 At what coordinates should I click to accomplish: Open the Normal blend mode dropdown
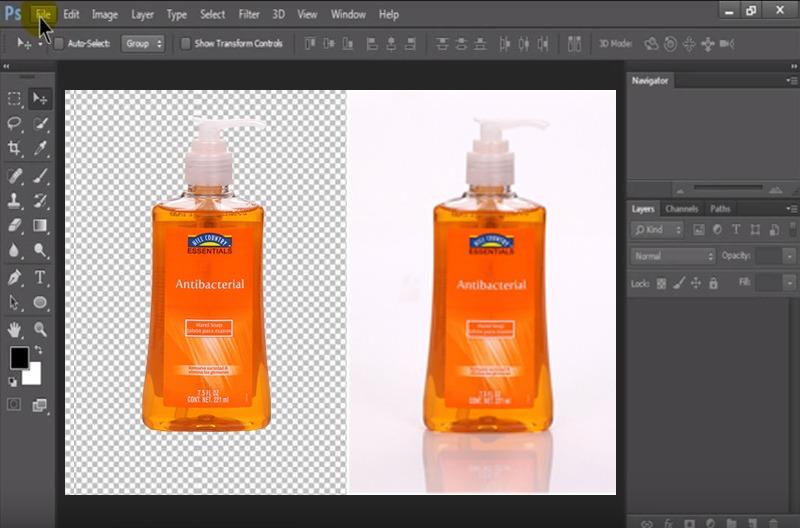tap(673, 256)
